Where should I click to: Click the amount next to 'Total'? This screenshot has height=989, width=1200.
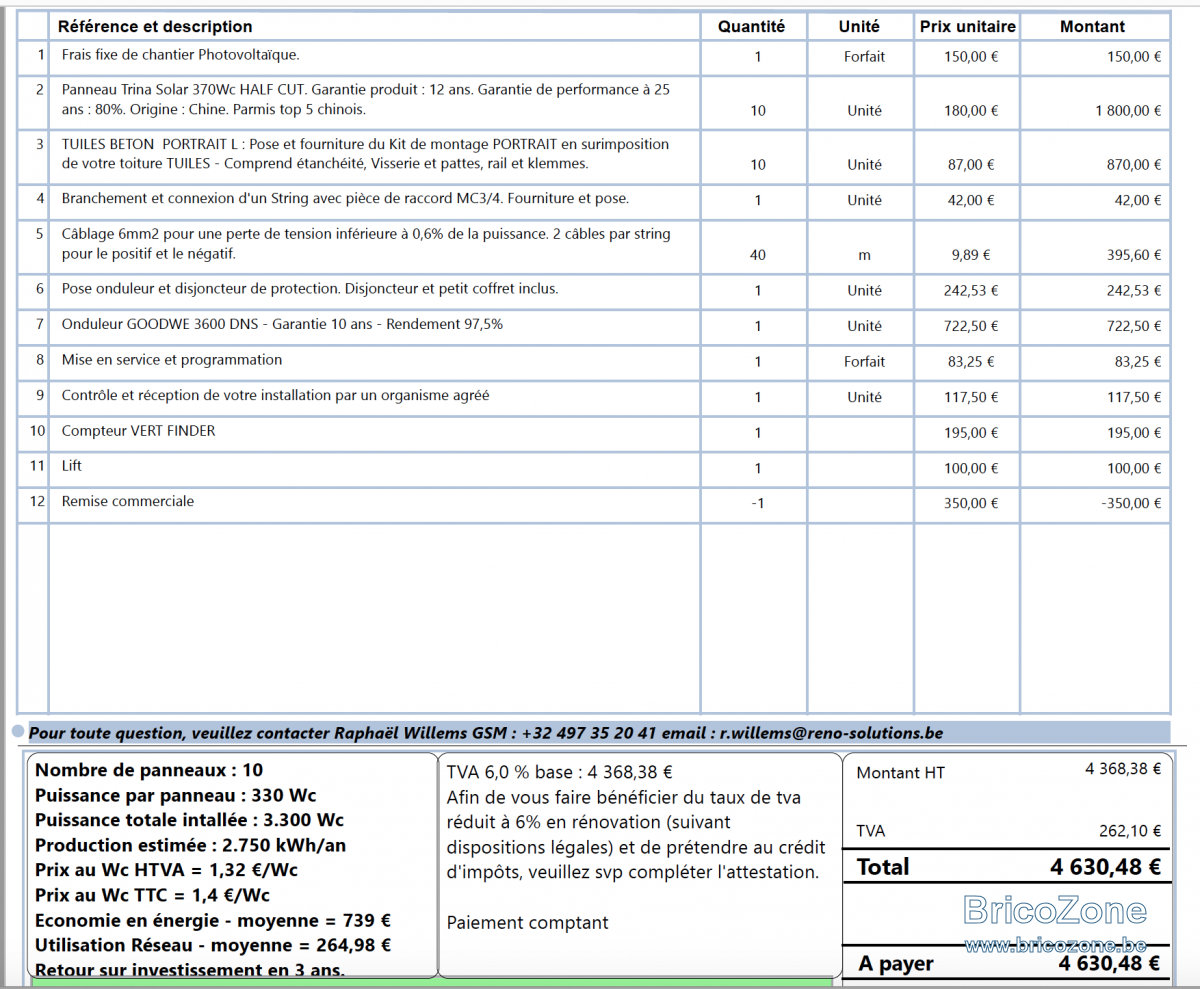pyautogui.click(x=1105, y=867)
